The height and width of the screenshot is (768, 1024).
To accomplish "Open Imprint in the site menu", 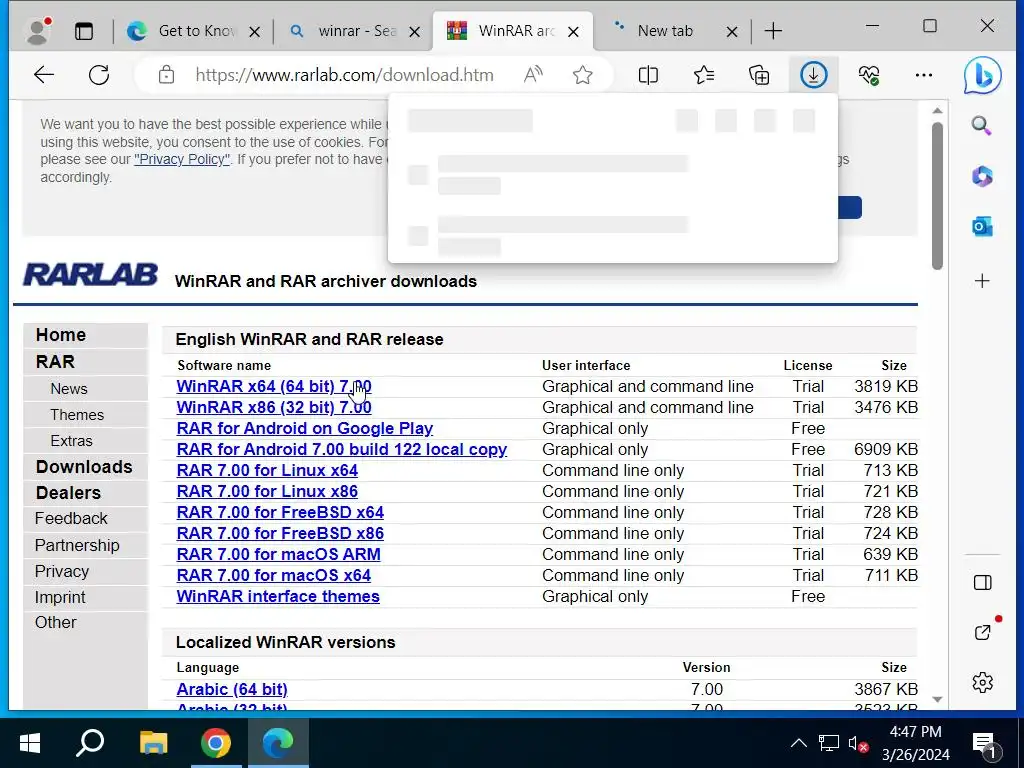I will pos(60,598).
